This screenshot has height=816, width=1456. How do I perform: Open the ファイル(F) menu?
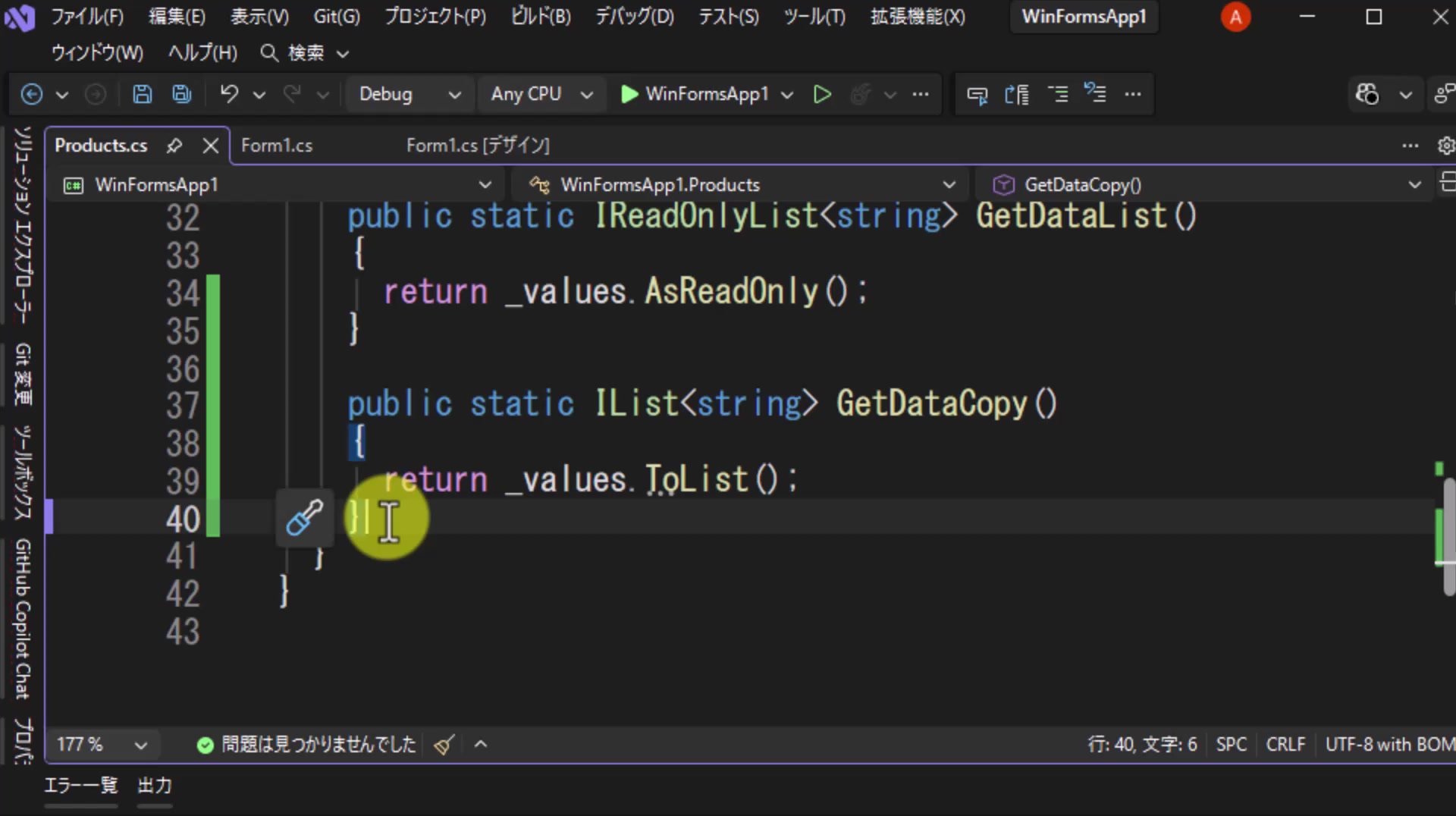pyautogui.click(x=87, y=17)
